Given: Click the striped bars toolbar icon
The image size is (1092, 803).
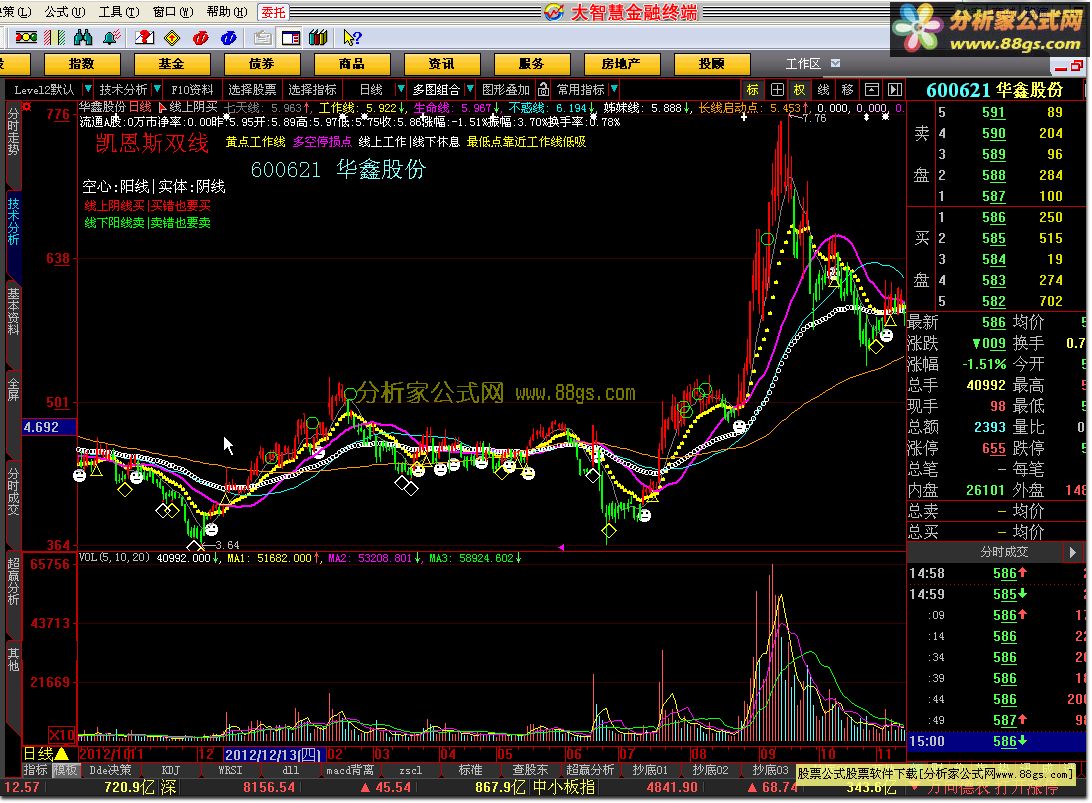Looking at the screenshot, I should point(54,38).
